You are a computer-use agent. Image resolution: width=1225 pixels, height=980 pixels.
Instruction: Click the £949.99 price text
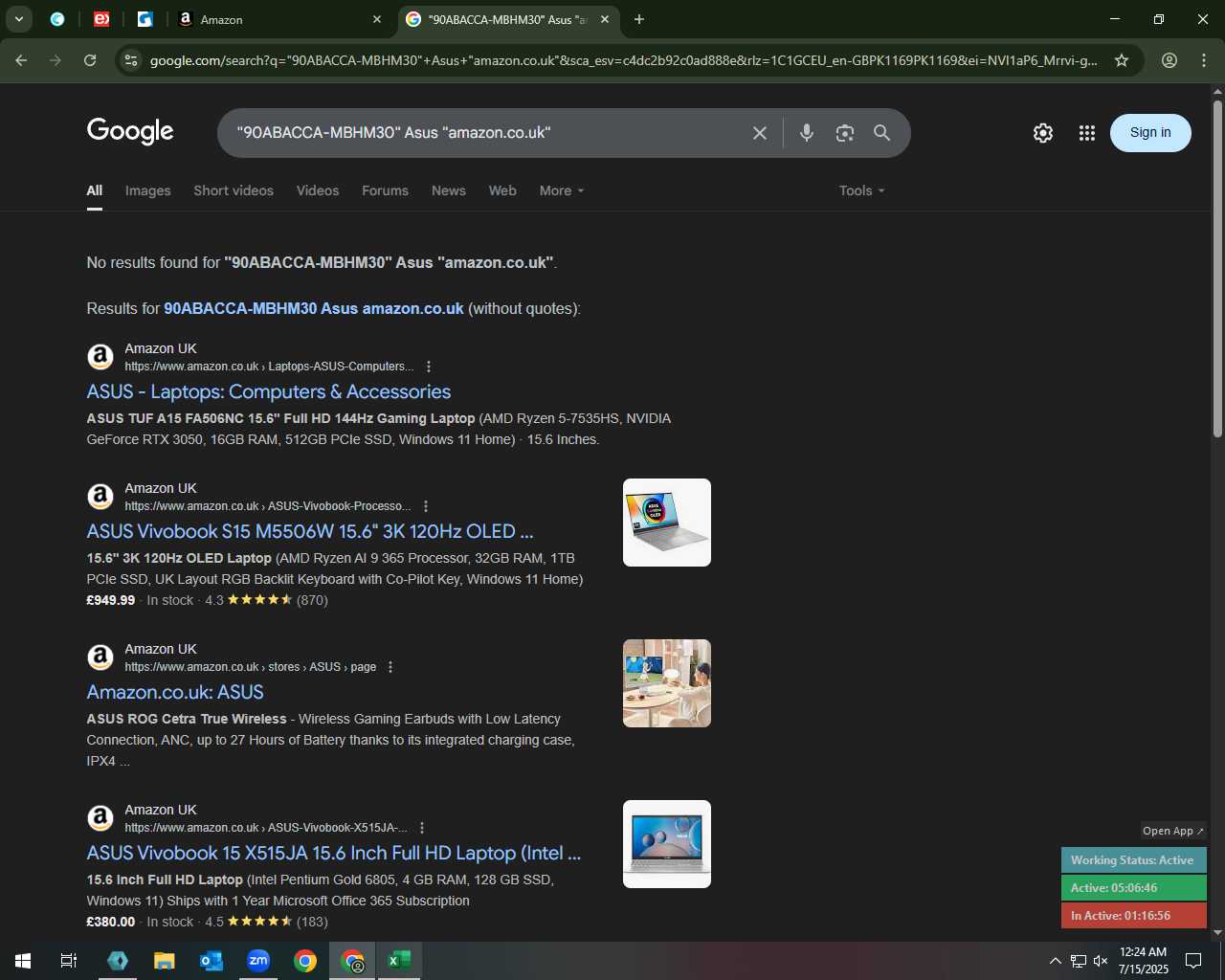pos(111,600)
